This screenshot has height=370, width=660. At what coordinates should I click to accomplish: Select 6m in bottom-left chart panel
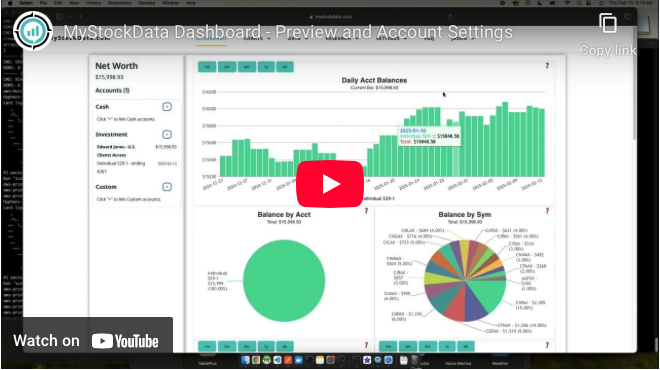tap(247, 346)
